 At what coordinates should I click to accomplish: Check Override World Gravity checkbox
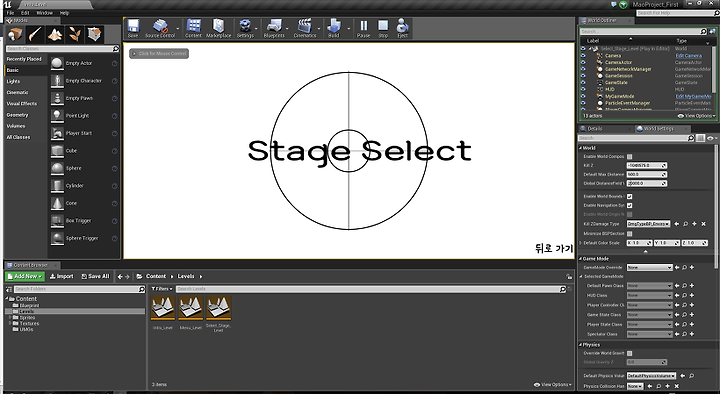[x=630, y=353]
